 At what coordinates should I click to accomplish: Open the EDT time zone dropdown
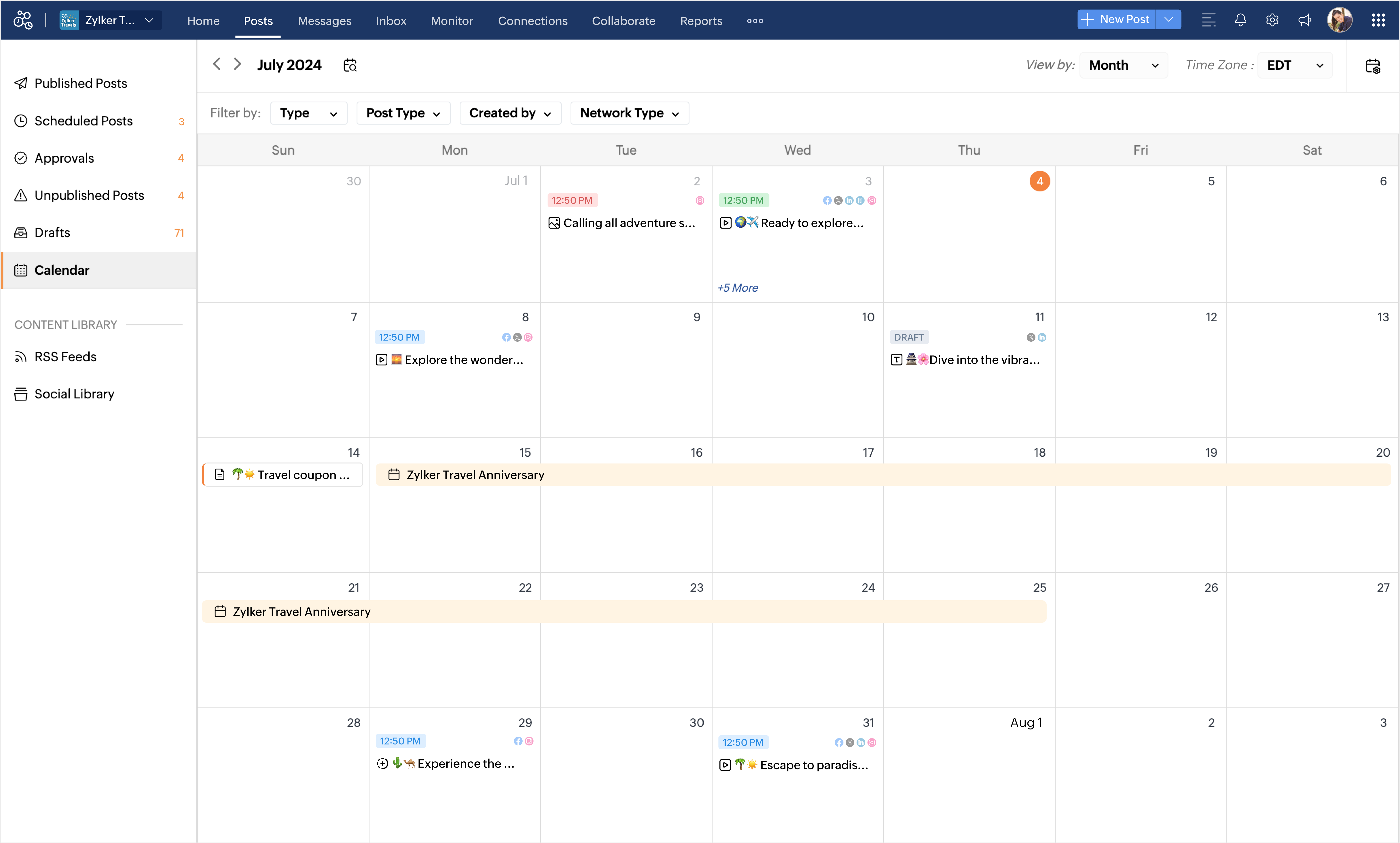[1294, 65]
